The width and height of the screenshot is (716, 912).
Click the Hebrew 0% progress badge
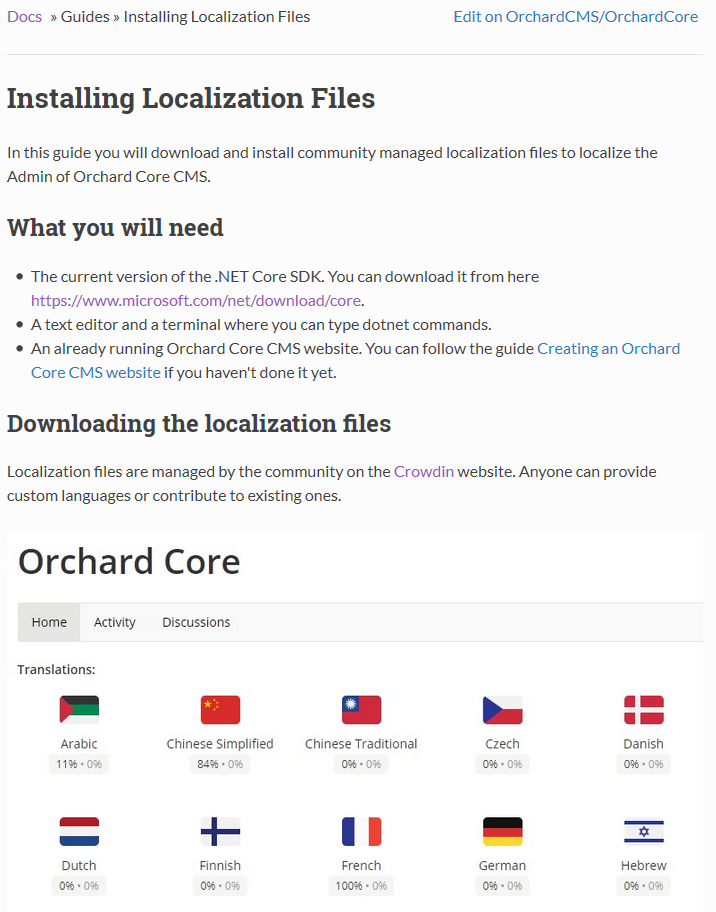(643, 885)
